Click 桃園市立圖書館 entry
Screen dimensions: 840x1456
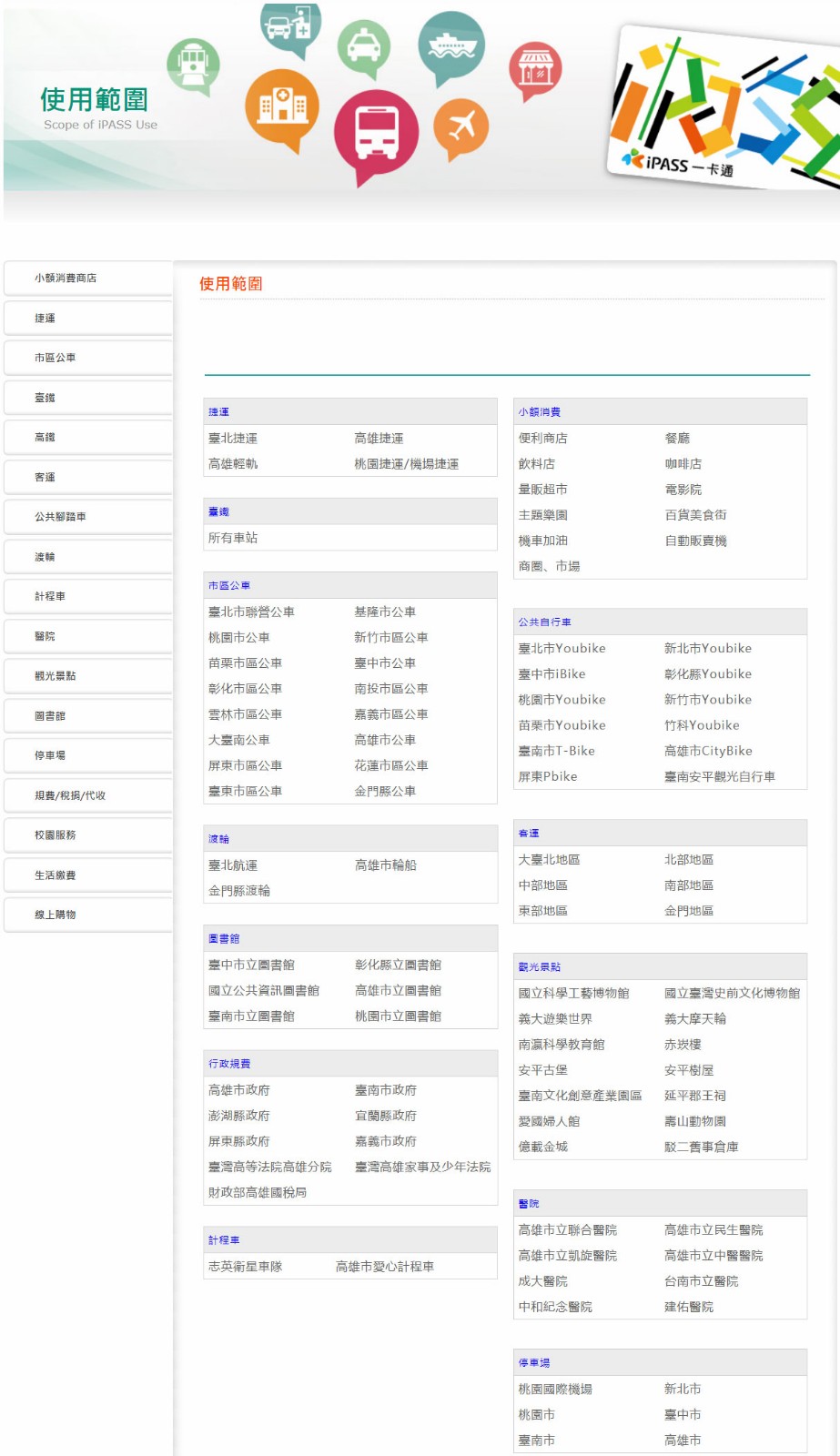(x=399, y=1016)
